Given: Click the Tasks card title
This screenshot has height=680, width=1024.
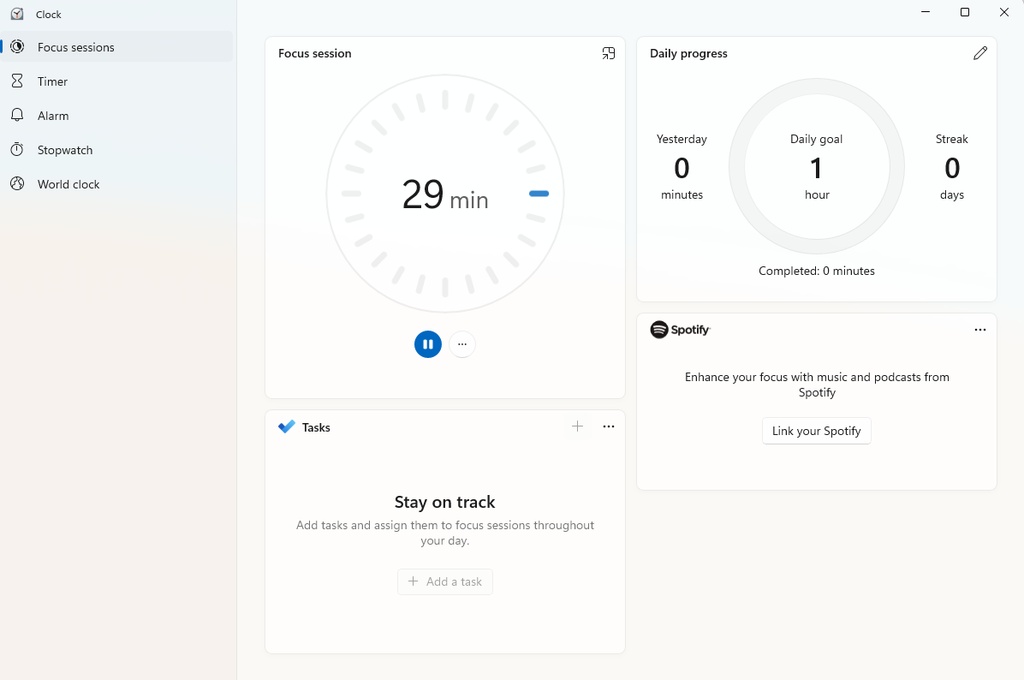Looking at the screenshot, I should tap(316, 427).
